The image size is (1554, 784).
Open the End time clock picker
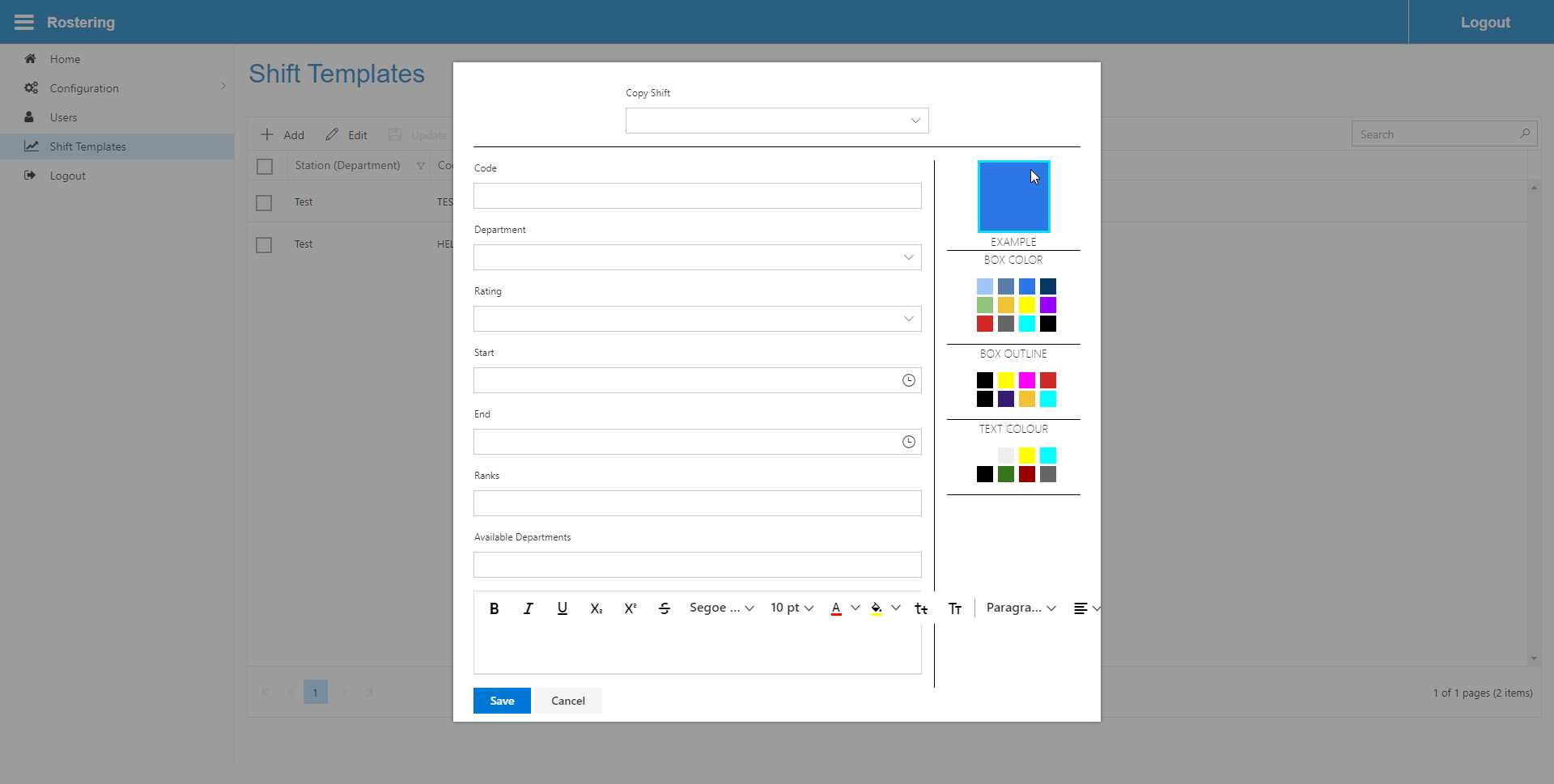[x=908, y=442]
